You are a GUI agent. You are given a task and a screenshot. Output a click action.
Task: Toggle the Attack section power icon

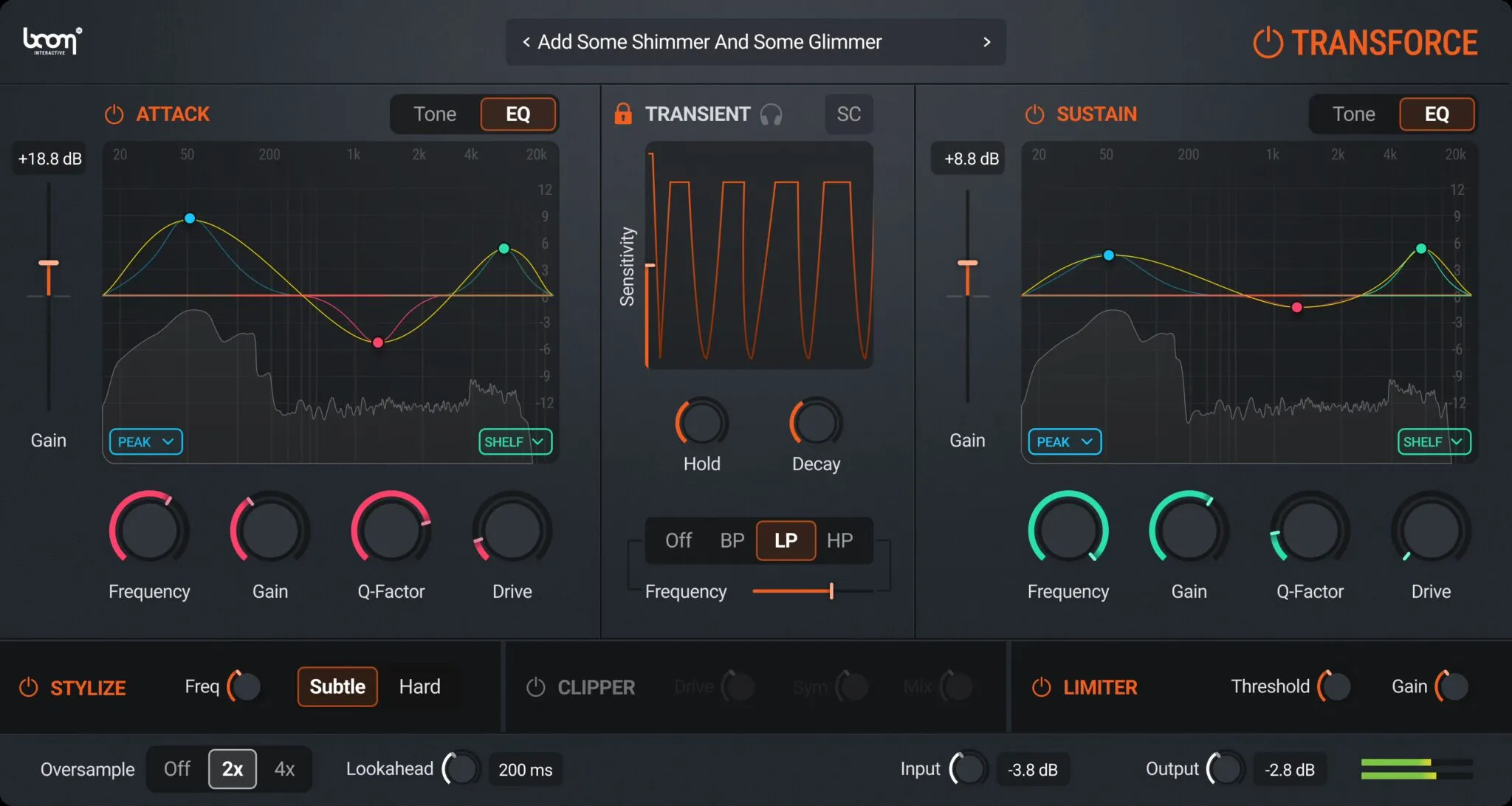[114, 114]
